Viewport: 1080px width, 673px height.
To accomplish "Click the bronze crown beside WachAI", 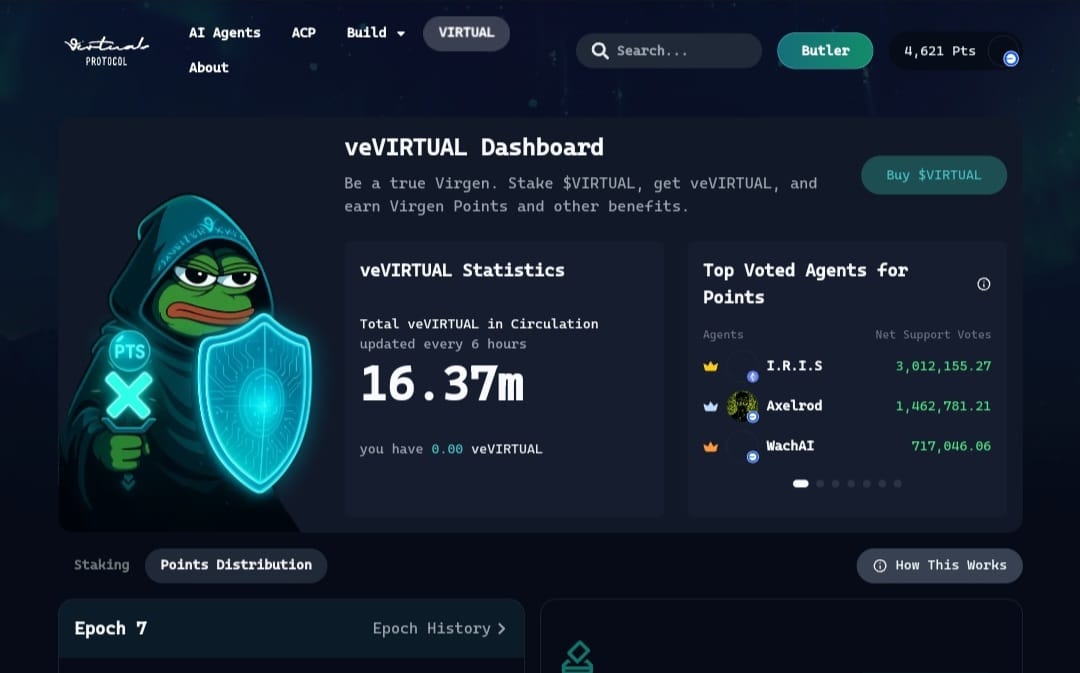I will tap(711, 446).
